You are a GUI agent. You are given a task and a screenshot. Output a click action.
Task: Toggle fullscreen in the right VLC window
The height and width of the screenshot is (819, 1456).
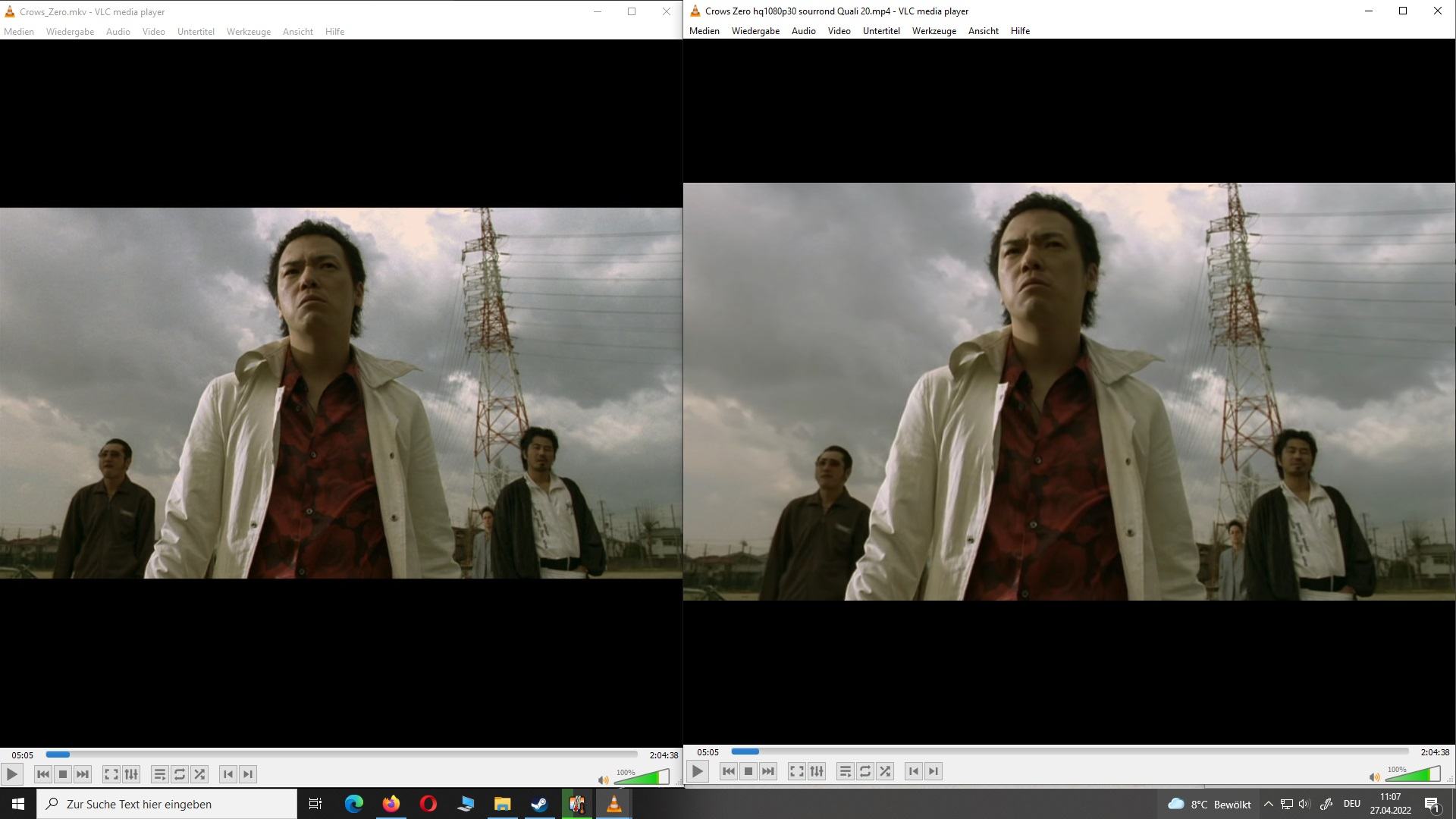click(x=796, y=771)
